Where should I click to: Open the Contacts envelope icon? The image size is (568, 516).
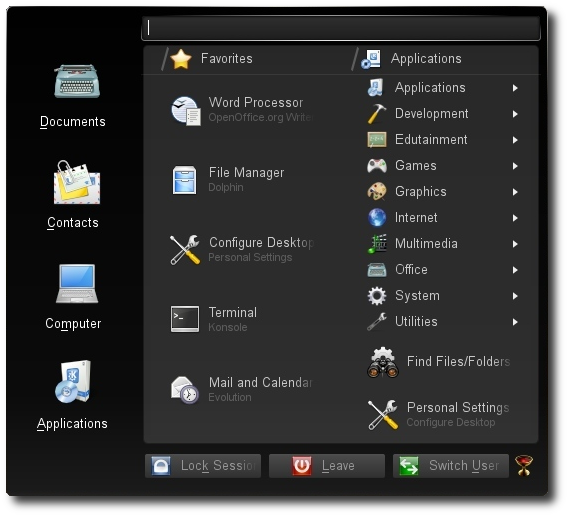[77, 182]
